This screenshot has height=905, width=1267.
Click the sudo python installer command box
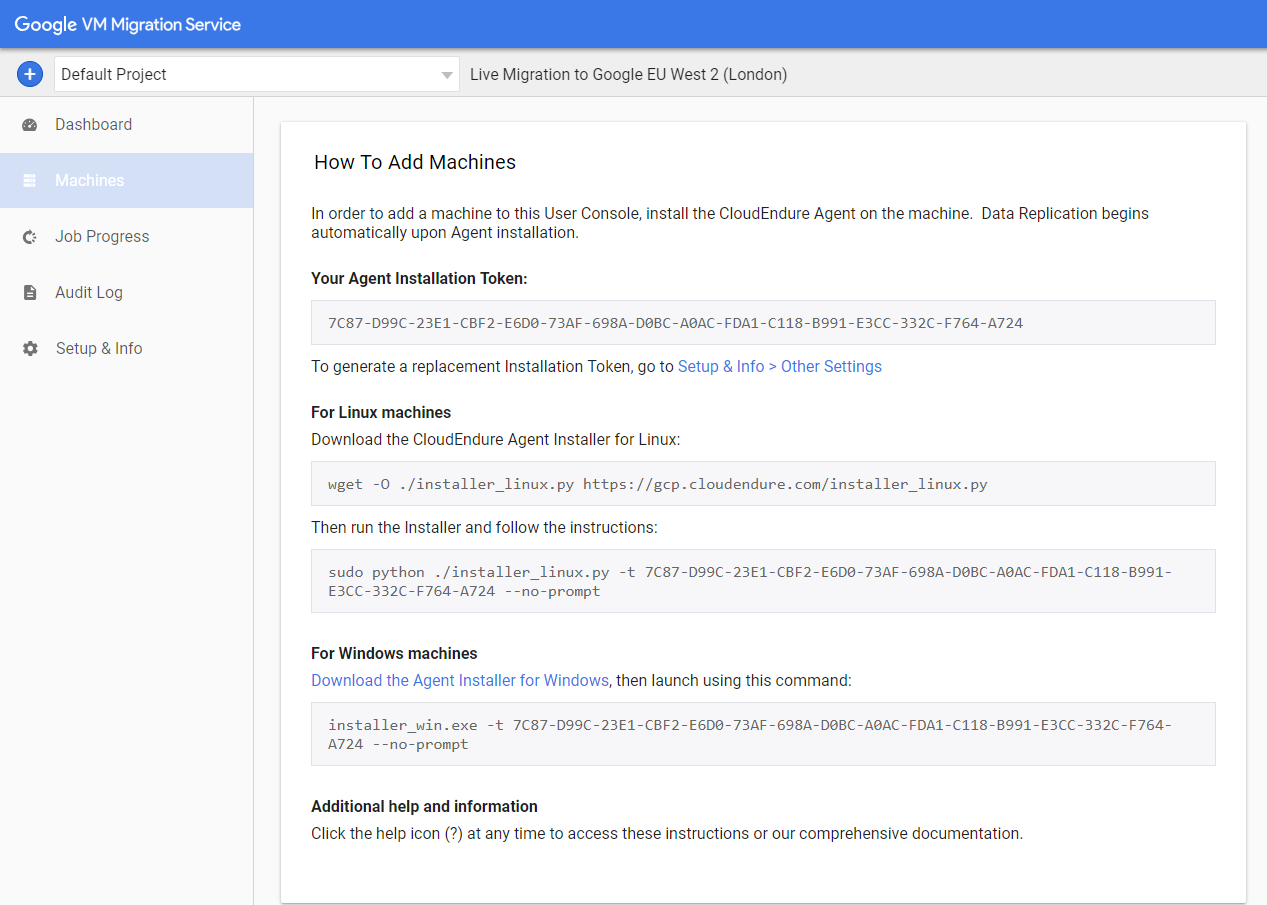(763, 581)
